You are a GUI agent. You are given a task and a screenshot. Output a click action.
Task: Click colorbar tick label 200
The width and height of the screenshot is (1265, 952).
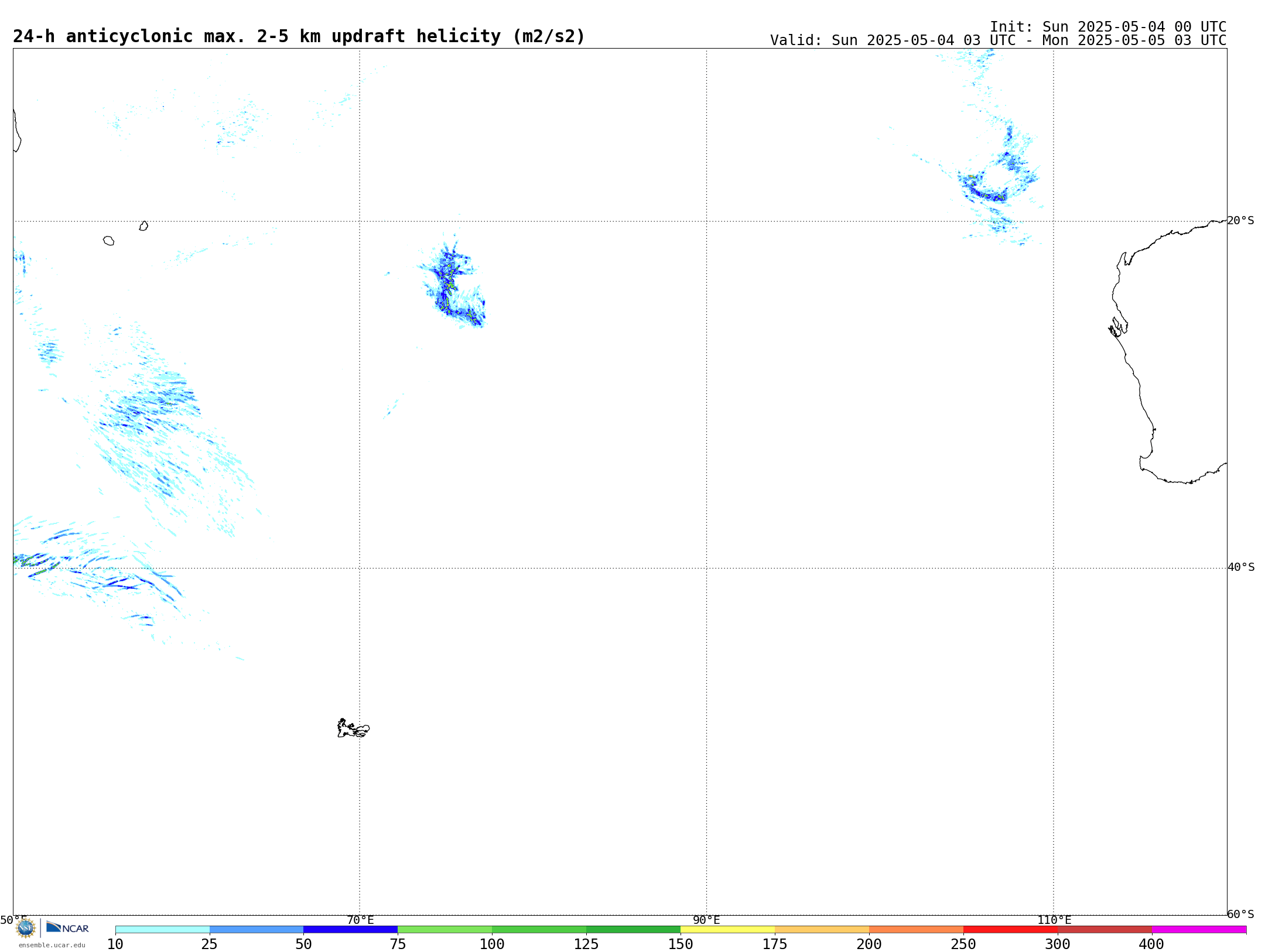869,944
